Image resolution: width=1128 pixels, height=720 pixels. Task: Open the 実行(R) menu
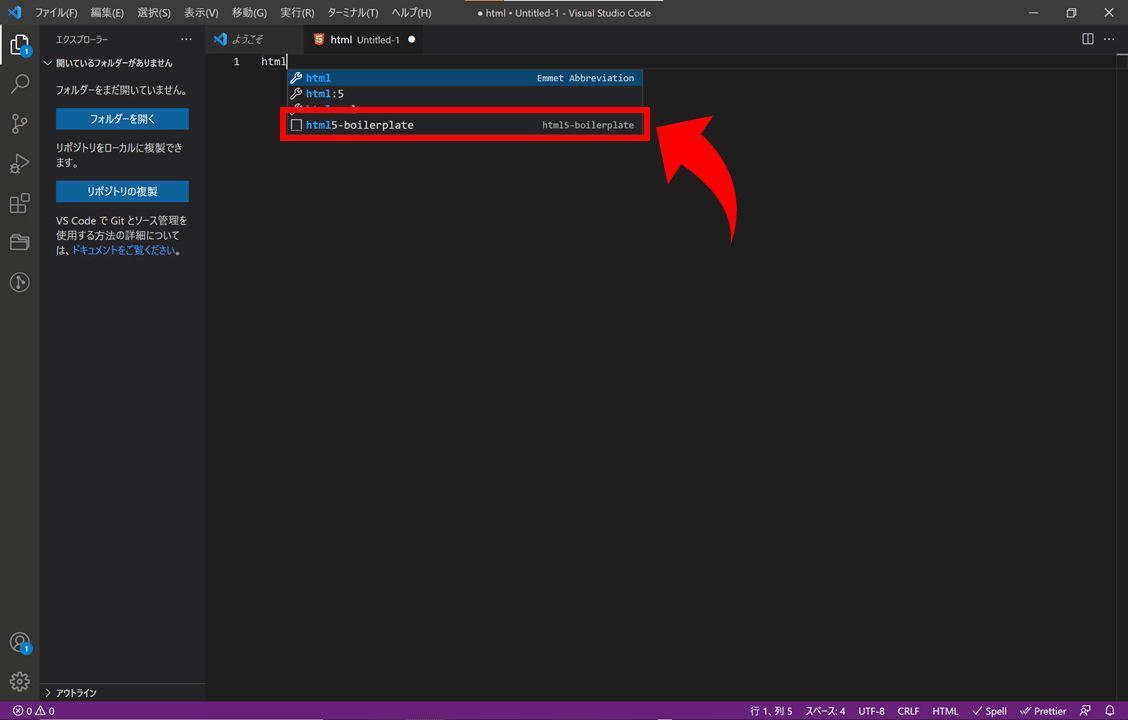297,13
